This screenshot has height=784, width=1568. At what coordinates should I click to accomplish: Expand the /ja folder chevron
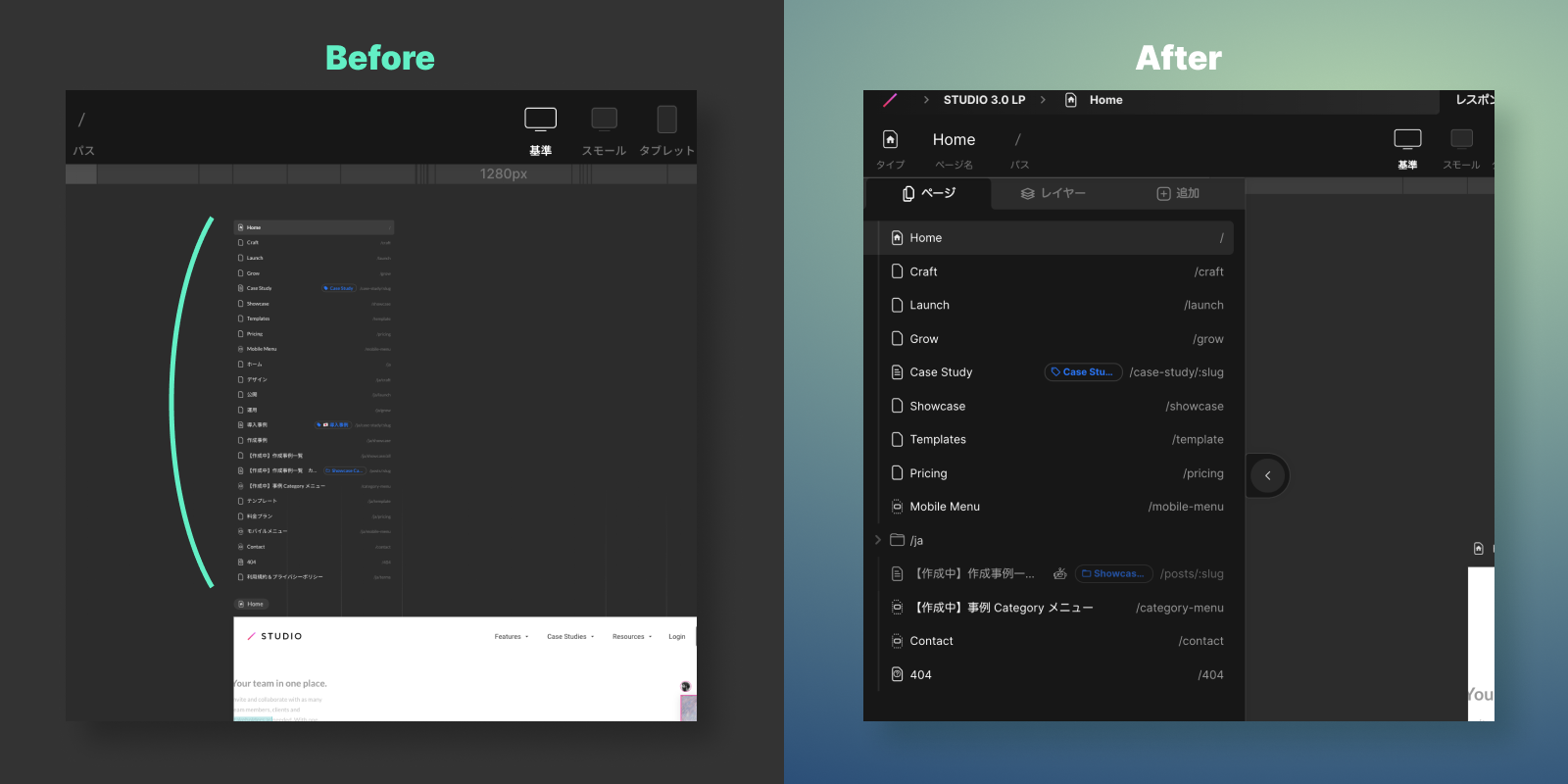coord(877,540)
